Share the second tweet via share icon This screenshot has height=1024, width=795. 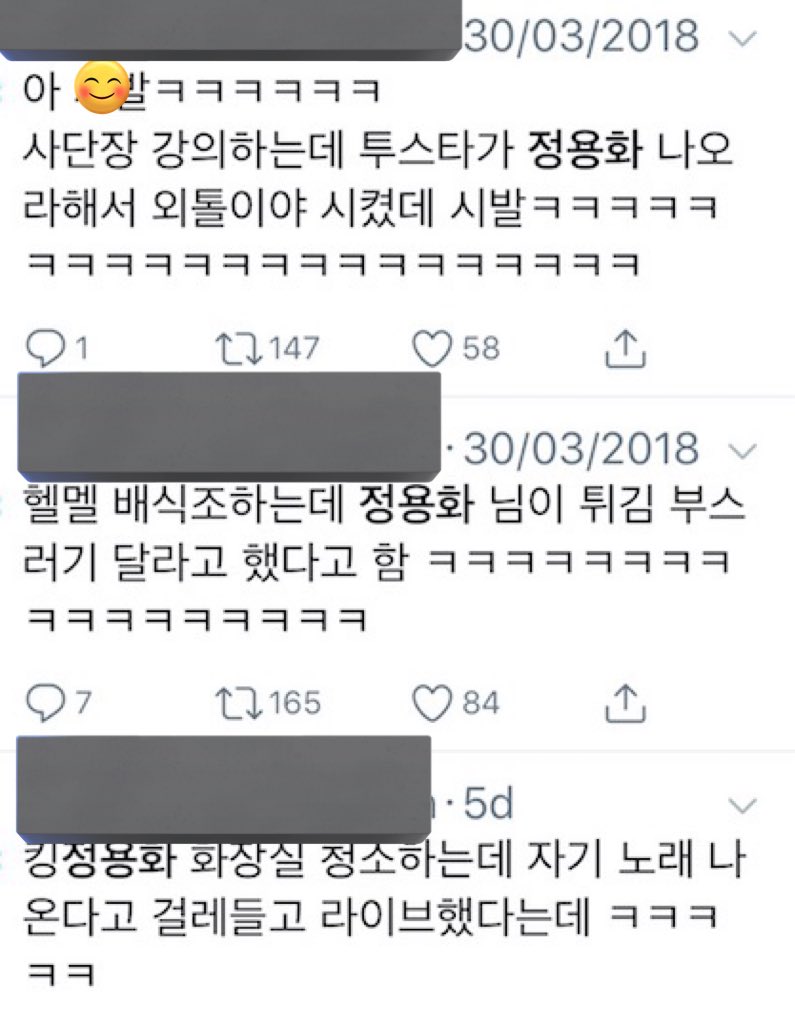pos(625,703)
